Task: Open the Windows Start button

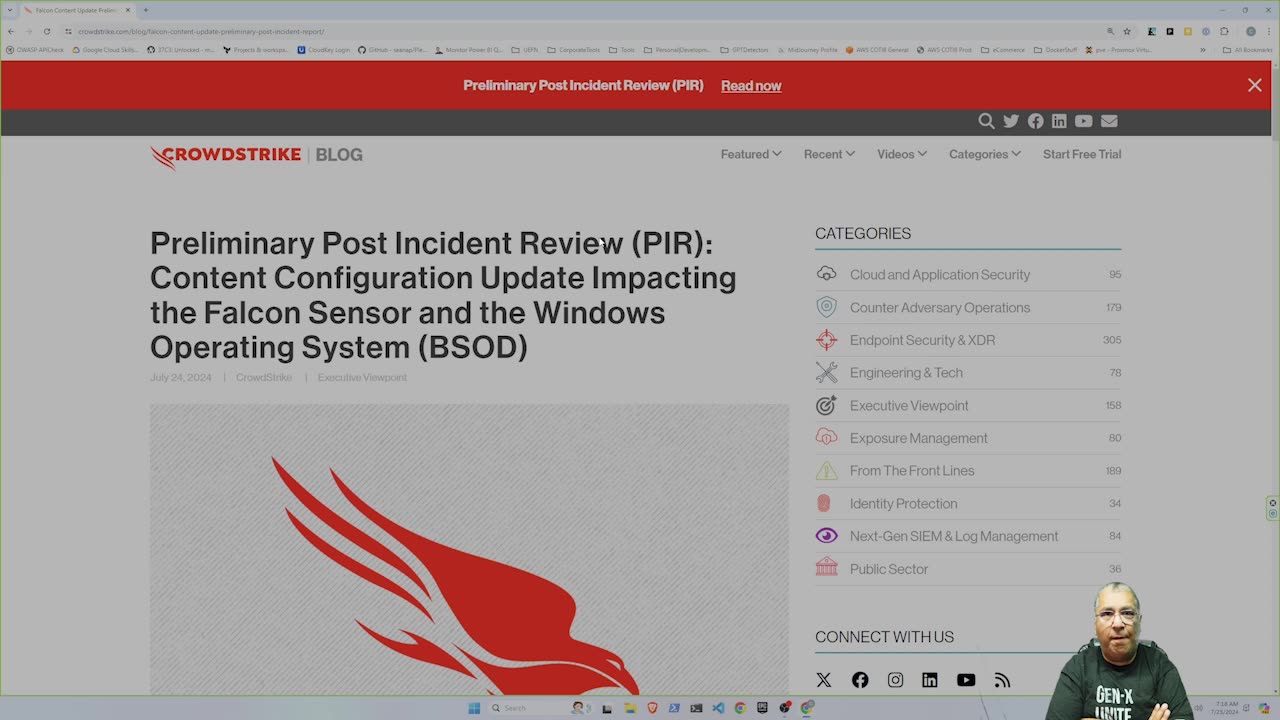Action: pos(474,708)
